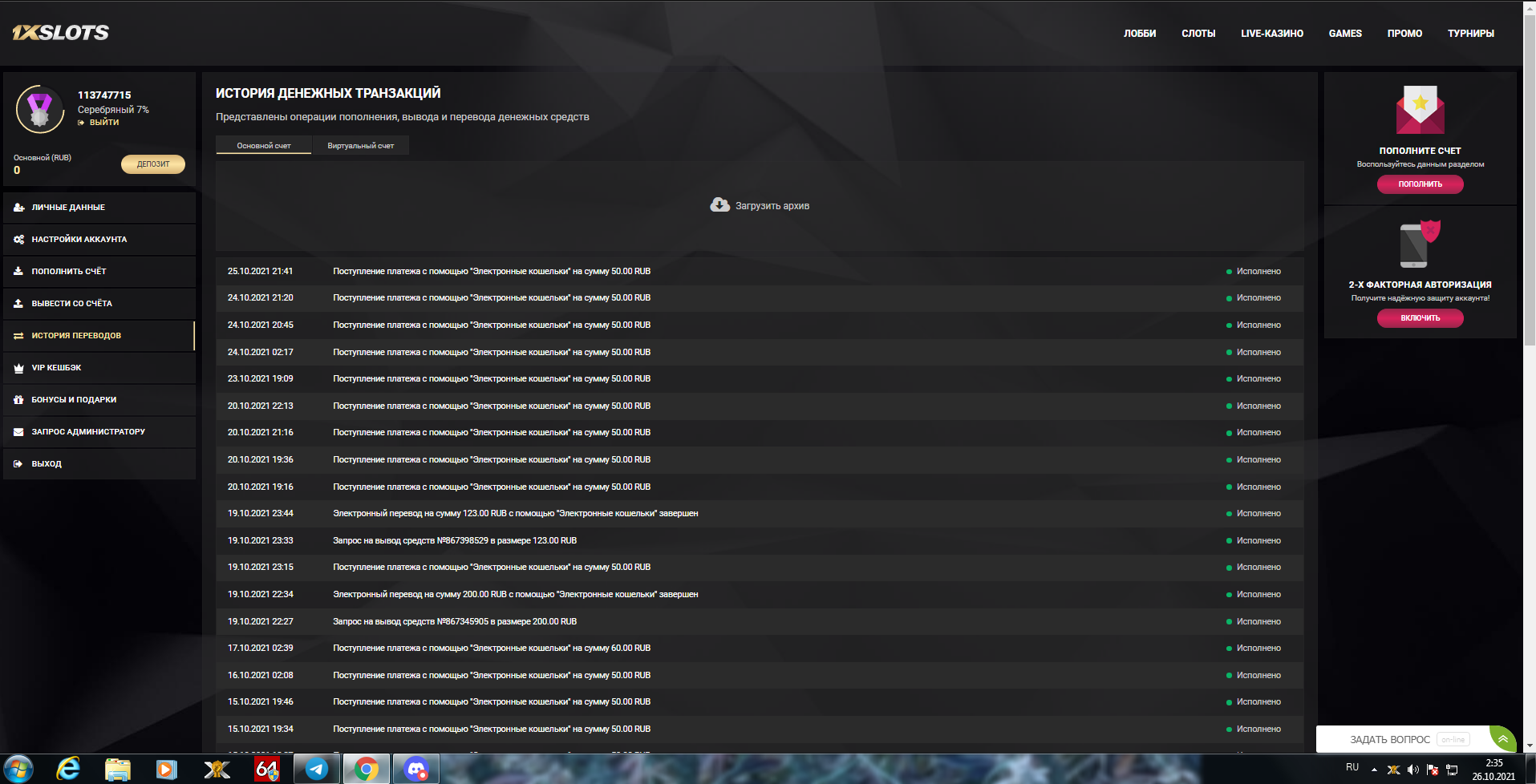Open the Action Center flag icon
Screen dimensions: 1536x784
tap(1433, 770)
